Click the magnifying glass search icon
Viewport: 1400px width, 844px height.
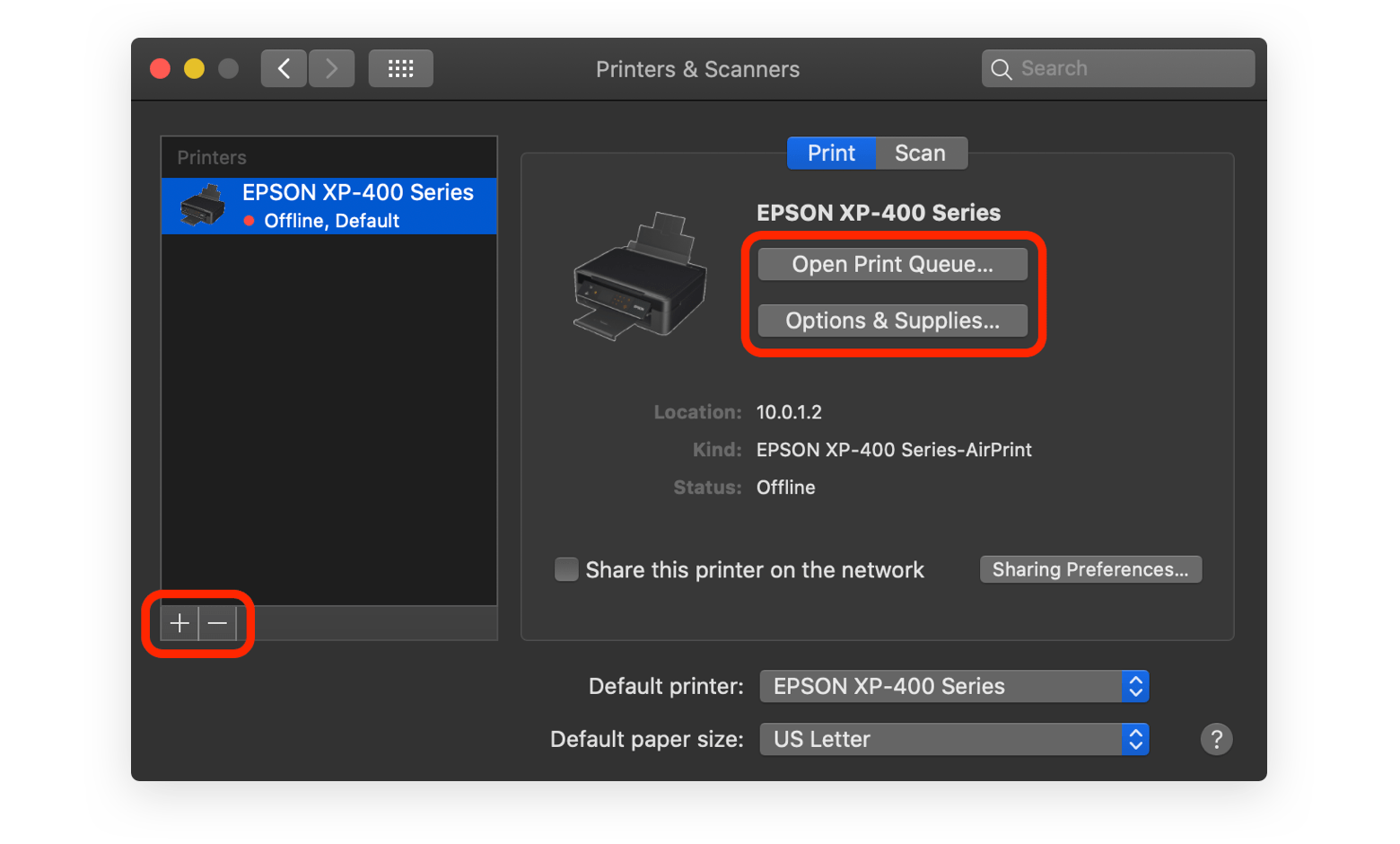[x=1002, y=69]
